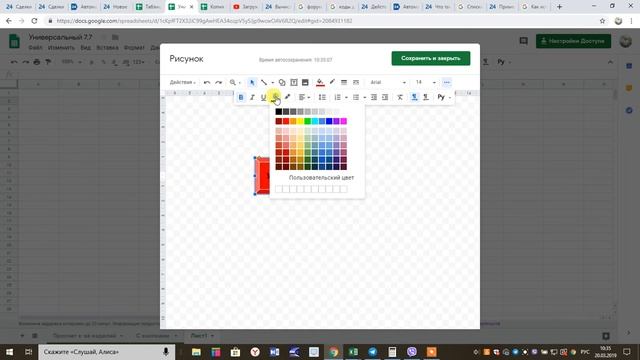Change the border weight
640x360 pixels.
point(344,82)
